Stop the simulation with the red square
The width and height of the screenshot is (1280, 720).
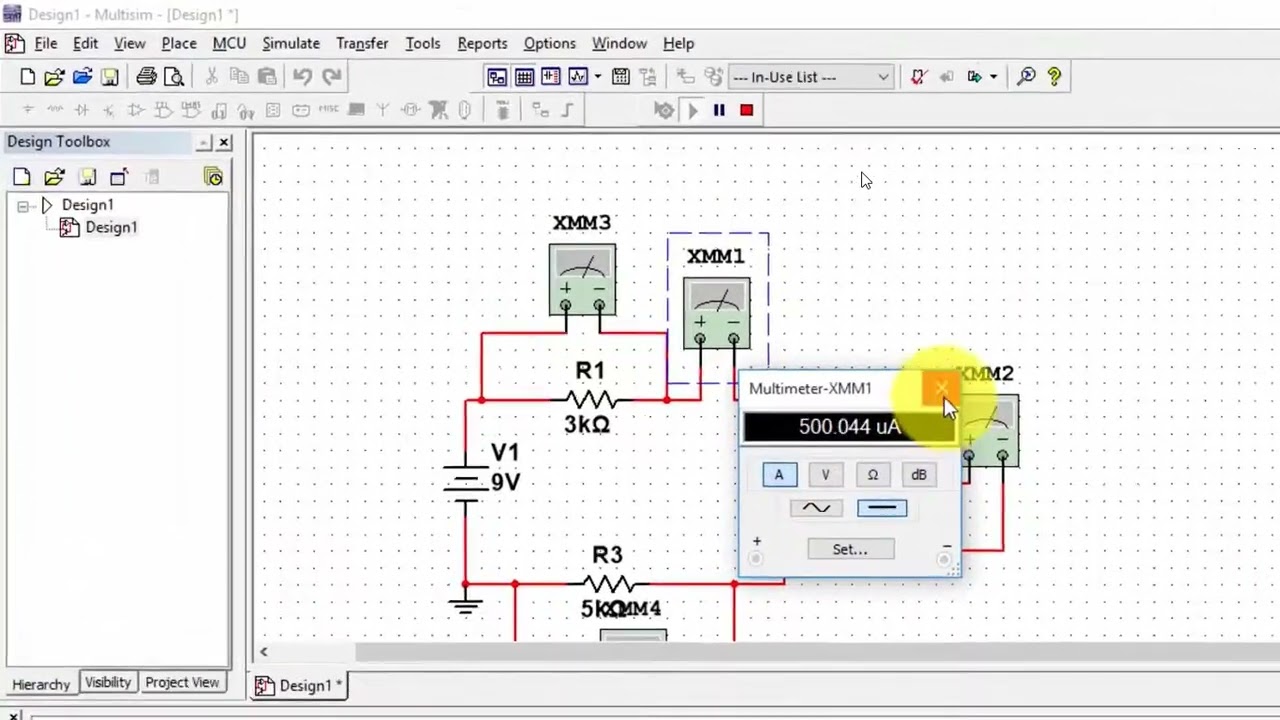point(746,110)
